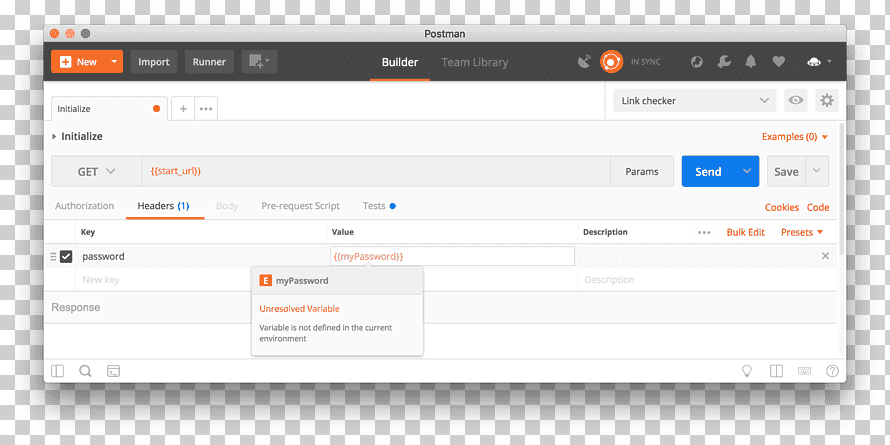
Task: Open the wrench settings icon
Action: pos(724,62)
